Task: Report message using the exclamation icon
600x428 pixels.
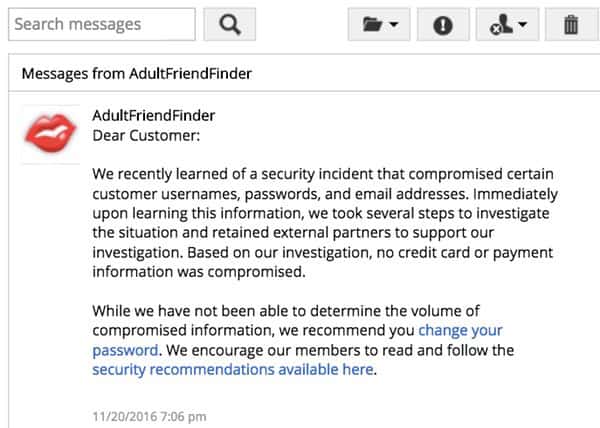Action: (441, 25)
